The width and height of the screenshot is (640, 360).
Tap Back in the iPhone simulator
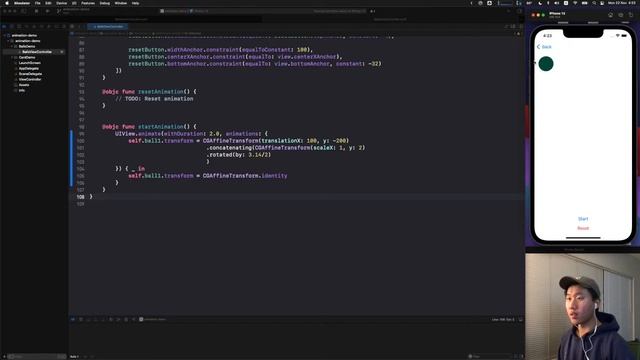pos(544,47)
